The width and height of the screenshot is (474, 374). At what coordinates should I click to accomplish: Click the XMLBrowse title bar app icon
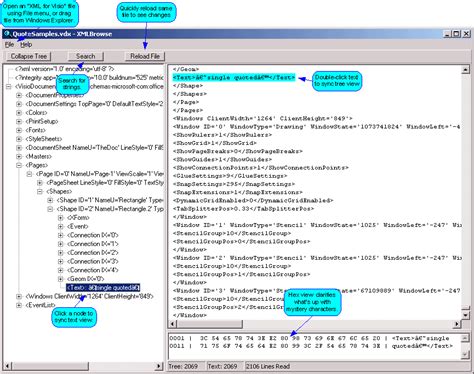7,34
